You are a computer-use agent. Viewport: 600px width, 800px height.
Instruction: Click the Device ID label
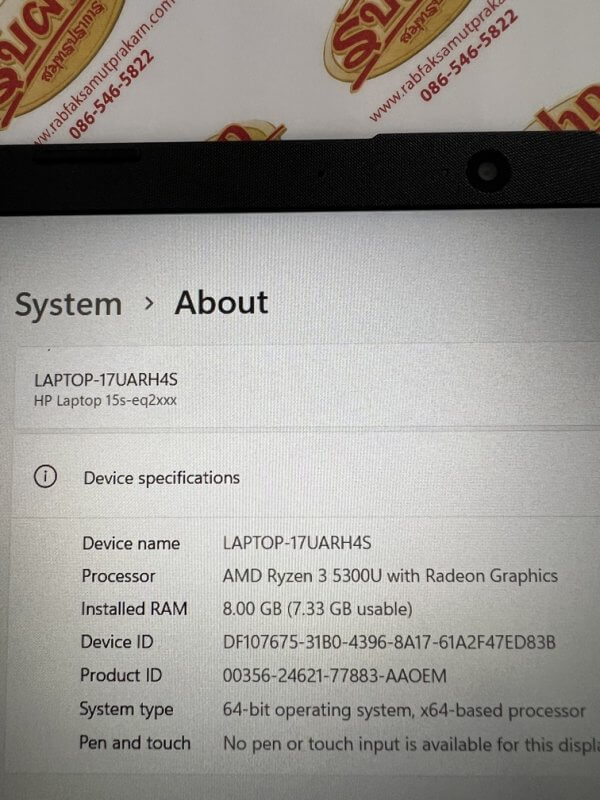(x=117, y=642)
